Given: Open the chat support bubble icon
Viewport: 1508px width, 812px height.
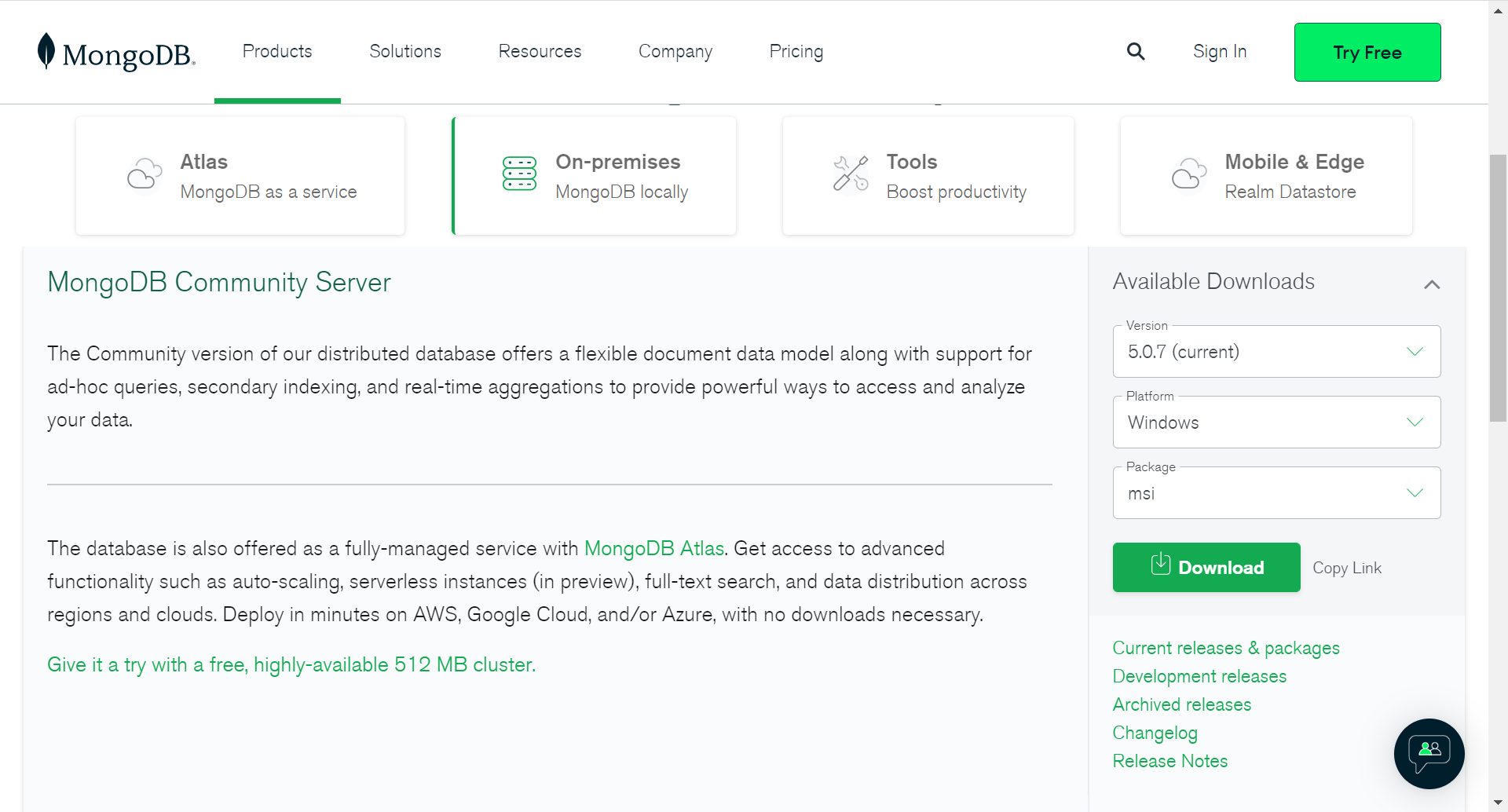Looking at the screenshot, I should [1429, 754].
